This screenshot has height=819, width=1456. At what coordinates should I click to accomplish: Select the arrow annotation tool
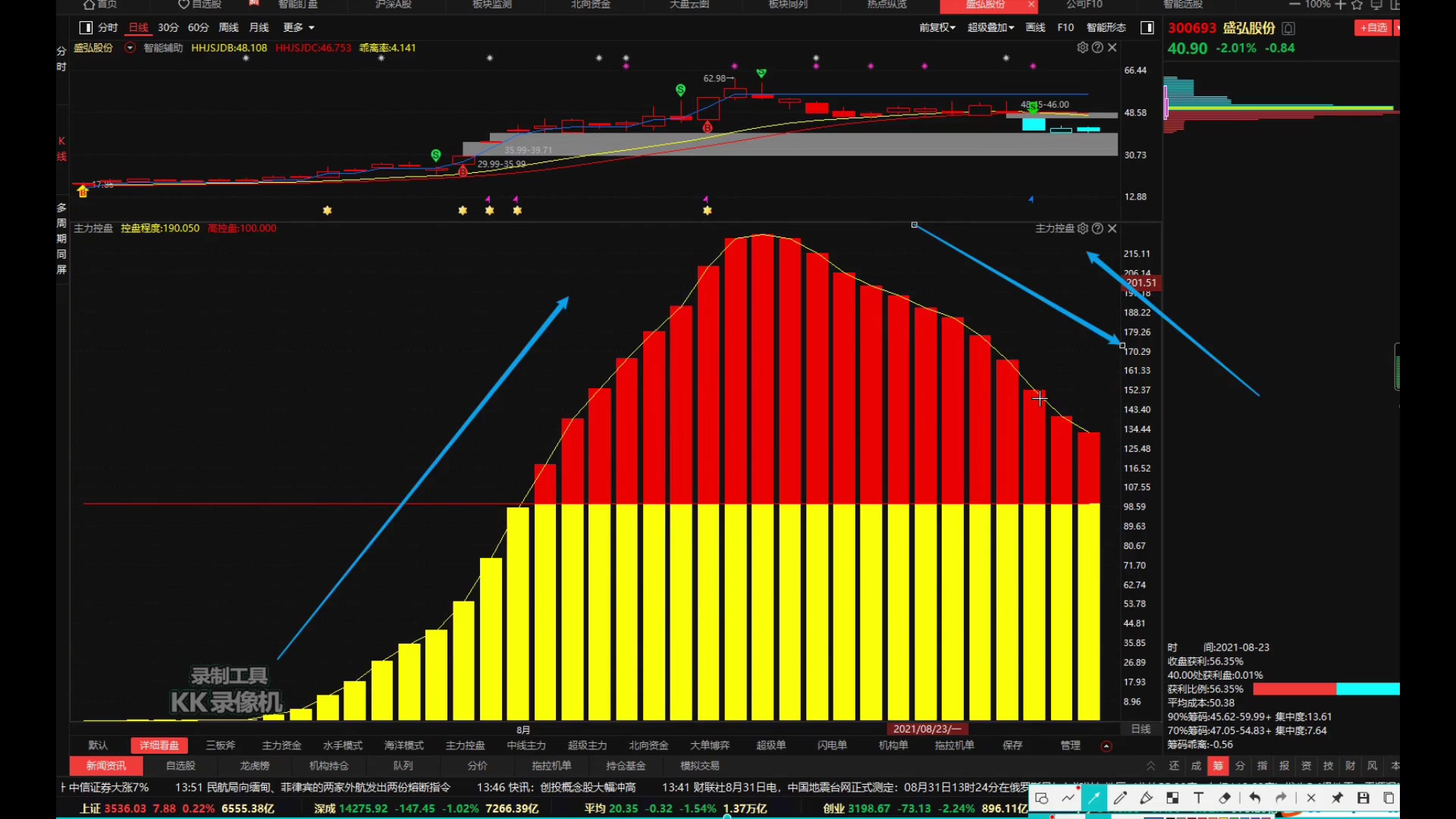pos(1094,798)
